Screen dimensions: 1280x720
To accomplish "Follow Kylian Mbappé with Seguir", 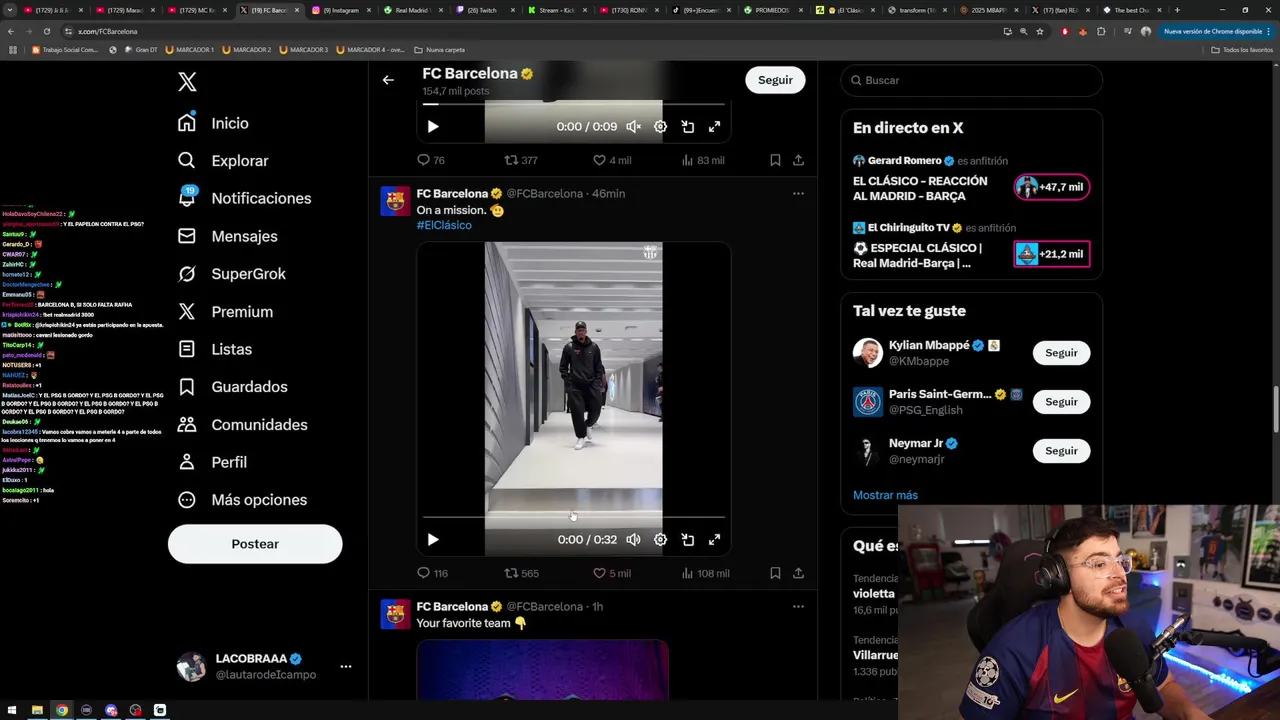I will click(x=1061, y=353).
